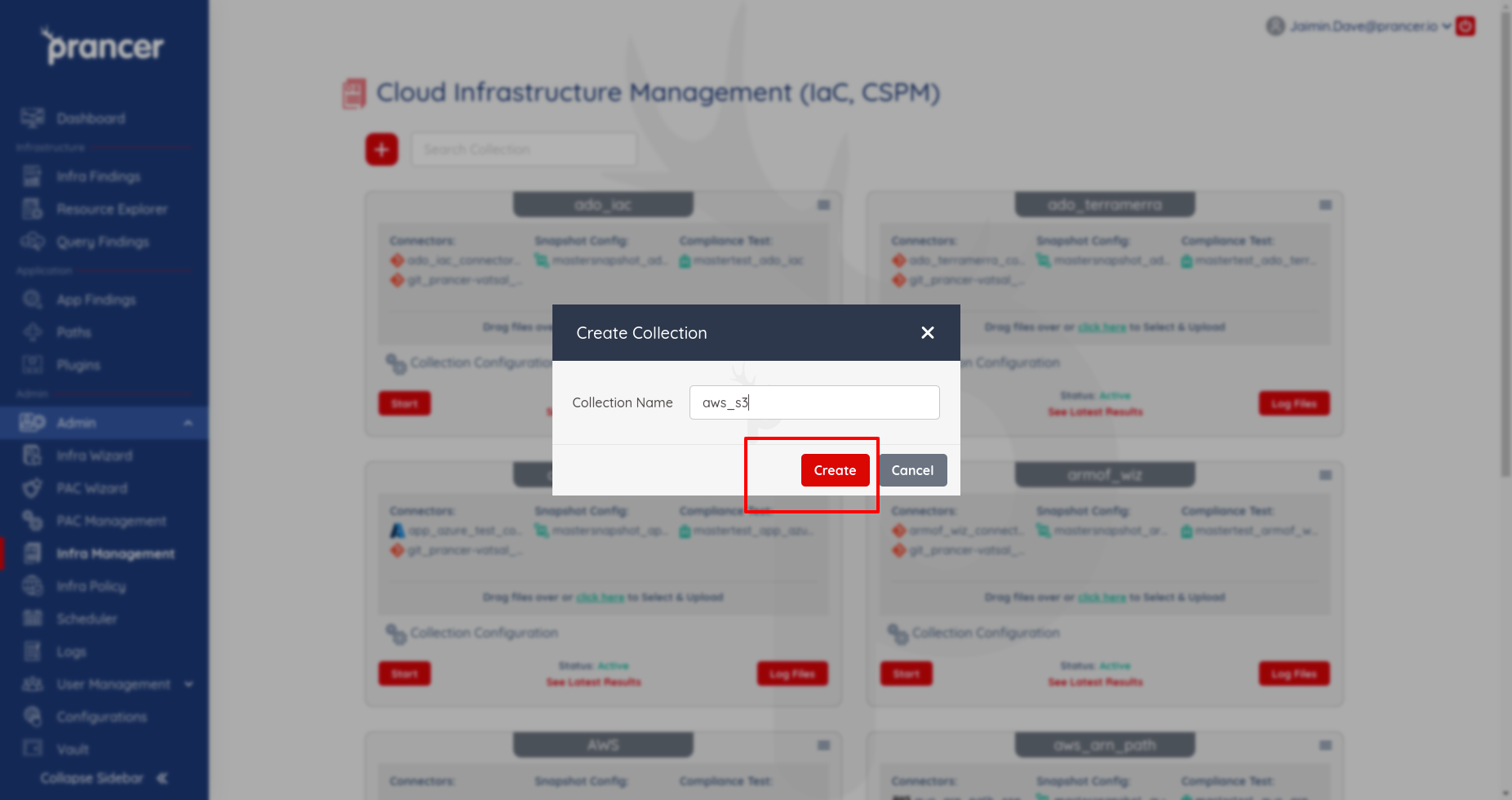Close the Create Collection dialog with X
Screen dimensions: 1512x800
pos(928,332)
